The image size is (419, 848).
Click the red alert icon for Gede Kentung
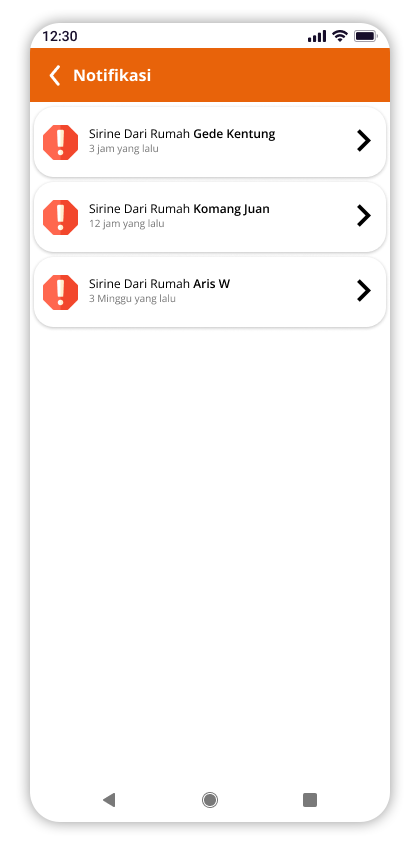click(x=61, y=142)
